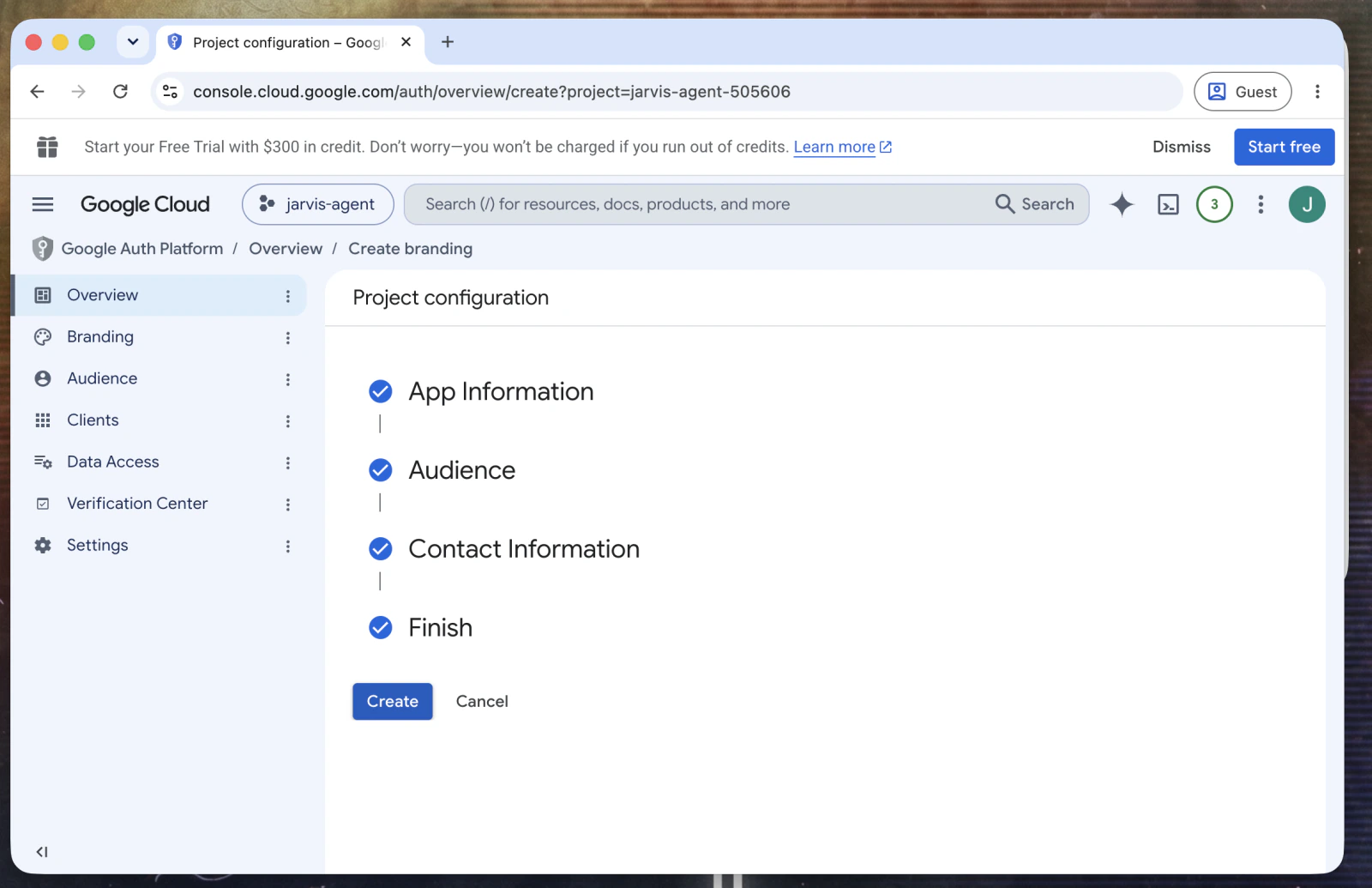The height and width of the screenshot is (888, 1372).
Task: Open the Google Cloud navigation menu
Action: [42, 204]
